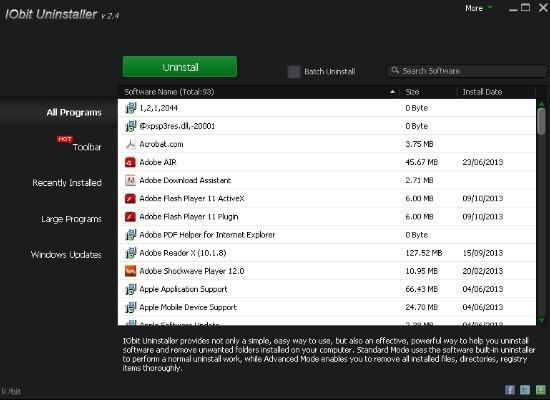Viewport: 550px width, 400px height.
Task: Open the Windows Updates section
Action: (x=66, y=255)
